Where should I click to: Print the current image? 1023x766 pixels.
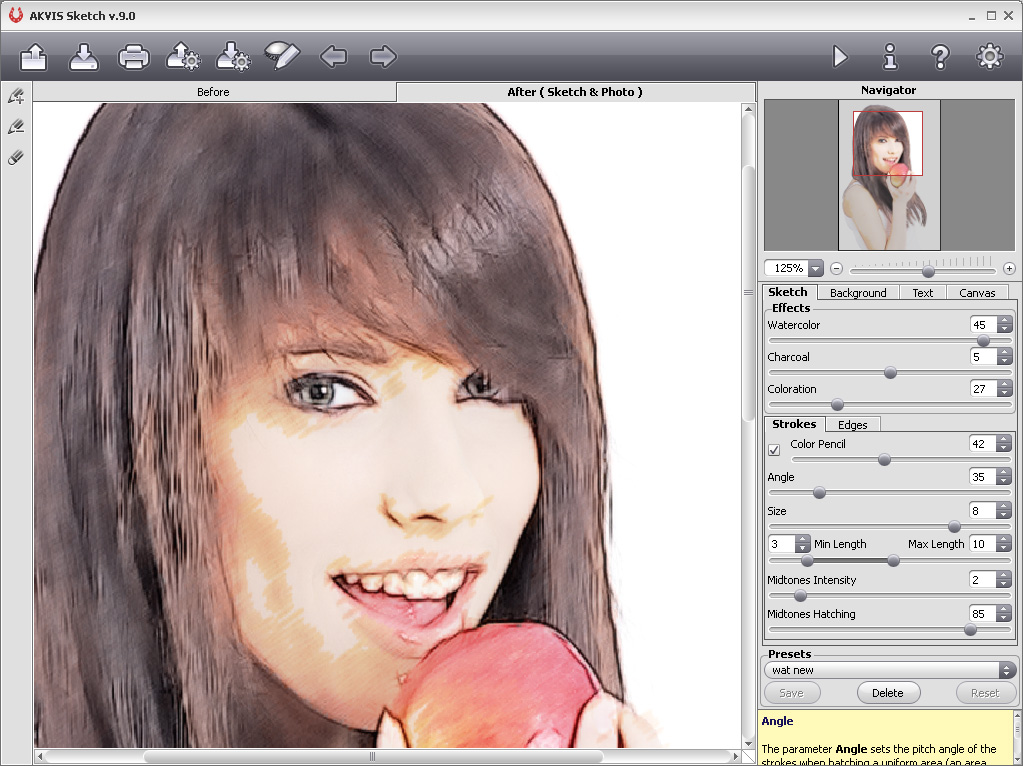point(133,57)
